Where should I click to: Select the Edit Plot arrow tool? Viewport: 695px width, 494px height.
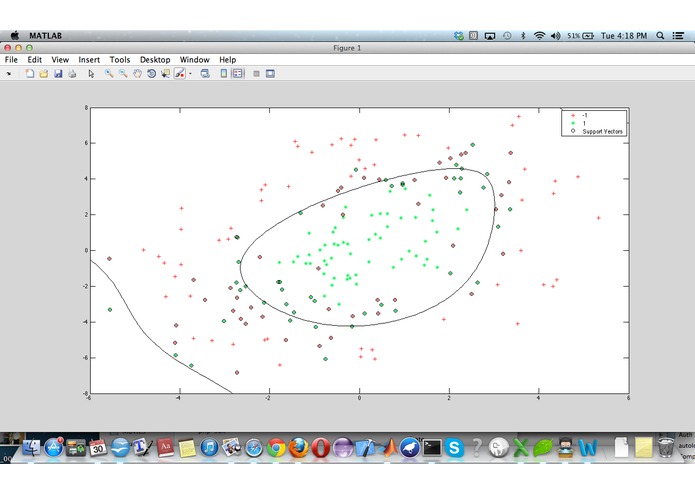[x=91, y=74]
